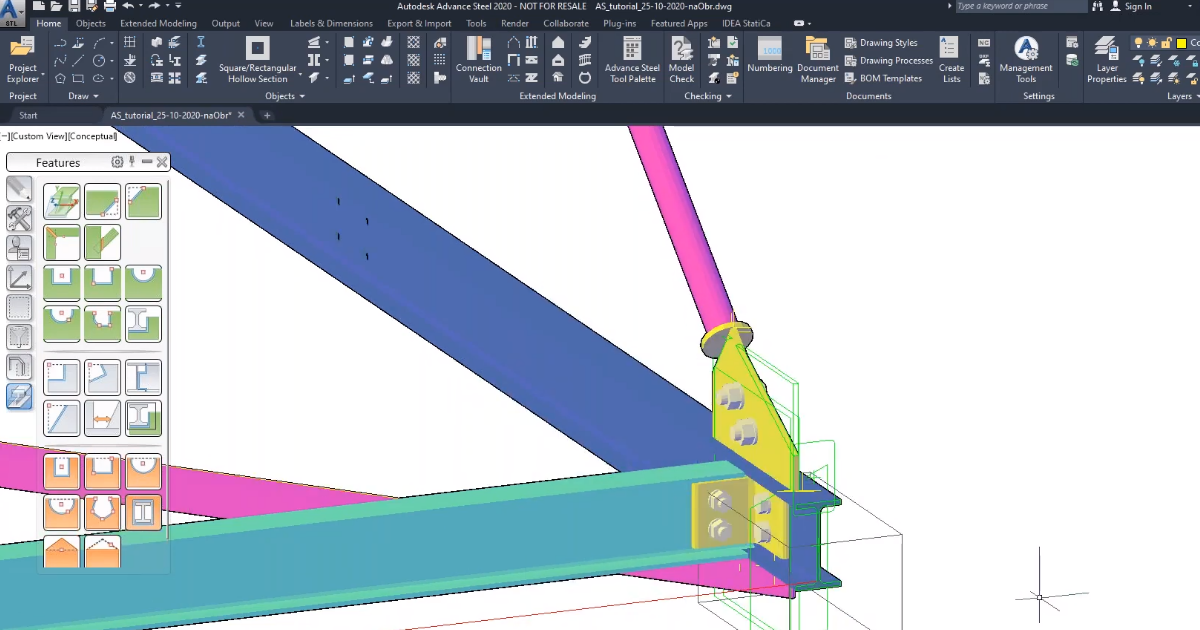Open Features palette settings gear
This screenshot has width=1200, height=630.
point(117,162)
